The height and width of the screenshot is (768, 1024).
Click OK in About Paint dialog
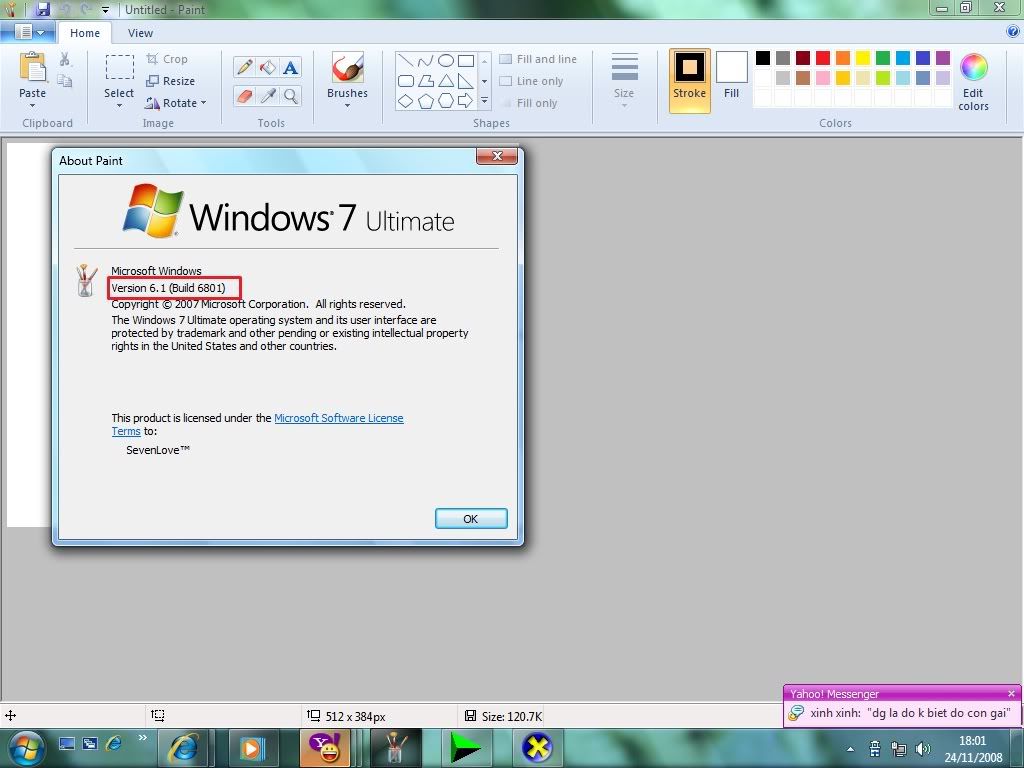[x=471, y=519]
